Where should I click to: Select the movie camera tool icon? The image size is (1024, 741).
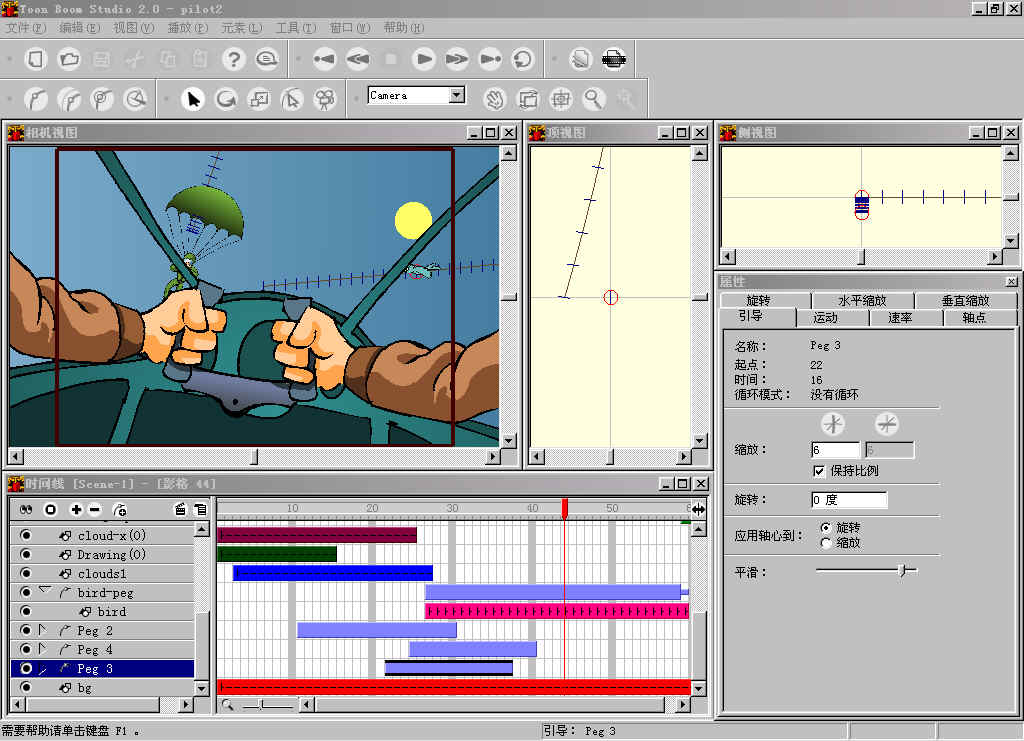click(325, 99)
